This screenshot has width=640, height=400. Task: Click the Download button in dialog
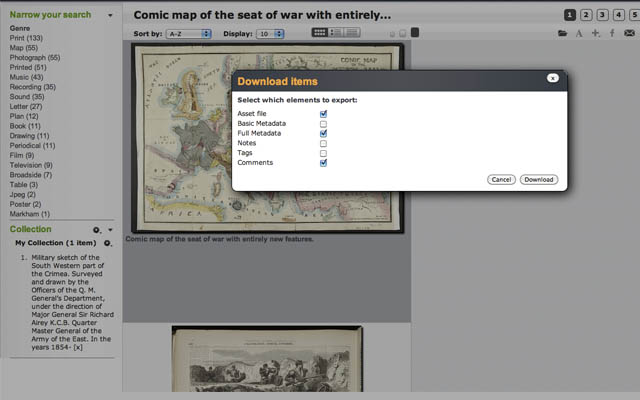[x=539, y=180]
